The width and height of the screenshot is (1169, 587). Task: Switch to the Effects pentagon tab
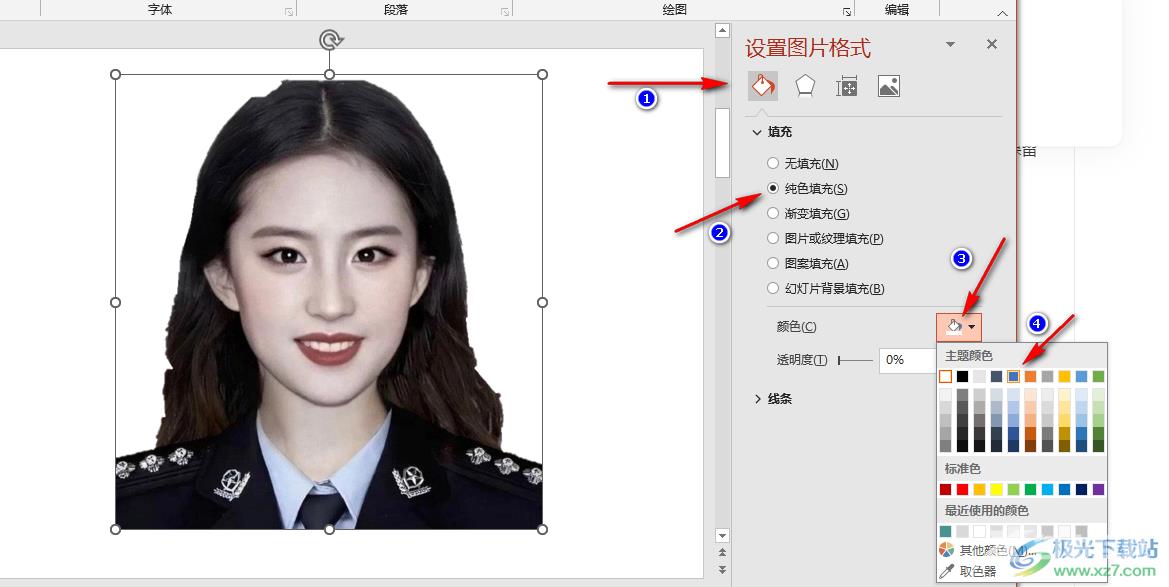pos(804,87)
